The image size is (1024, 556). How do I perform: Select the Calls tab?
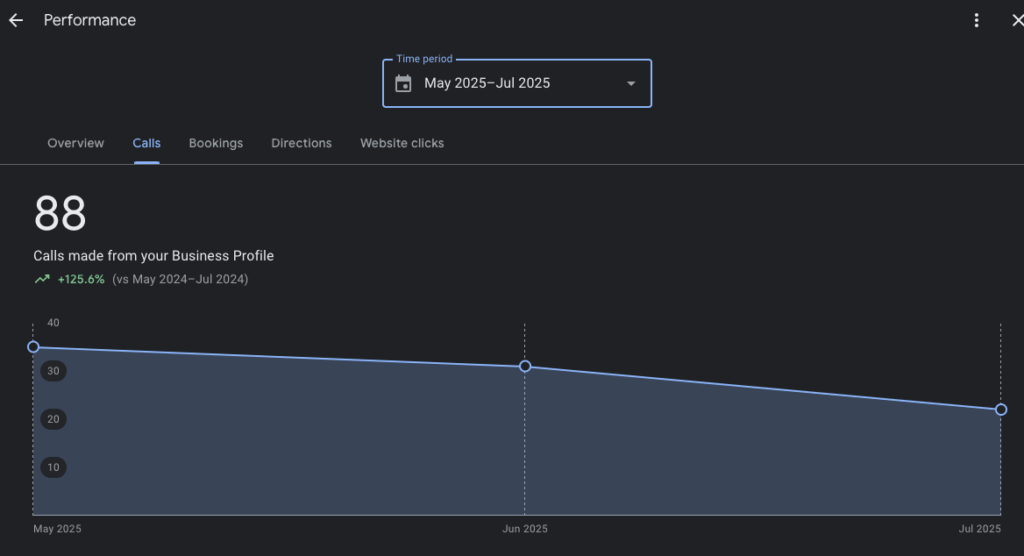click(x=146, y=143)
